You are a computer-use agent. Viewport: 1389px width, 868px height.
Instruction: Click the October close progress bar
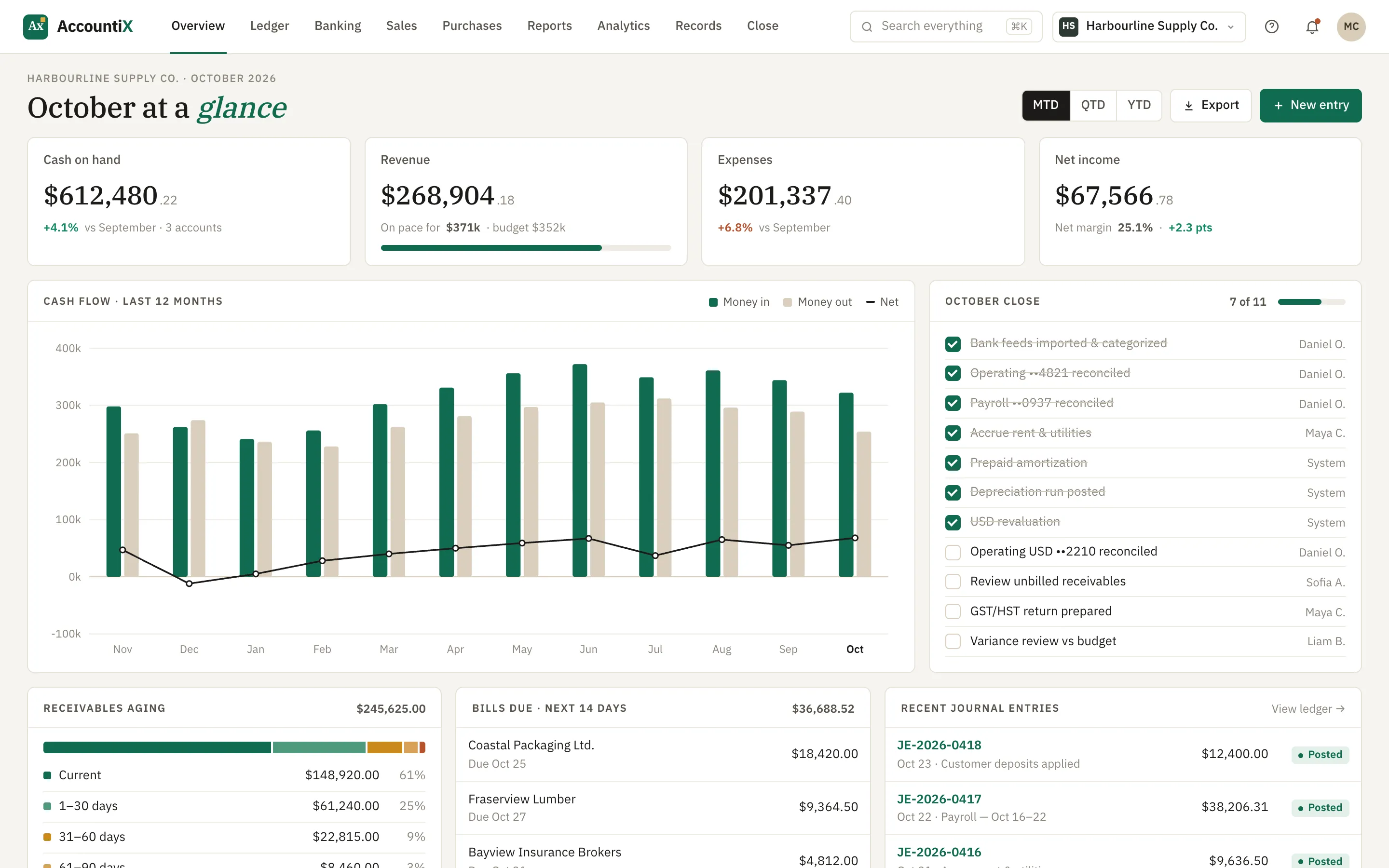tap(1311, 302)
